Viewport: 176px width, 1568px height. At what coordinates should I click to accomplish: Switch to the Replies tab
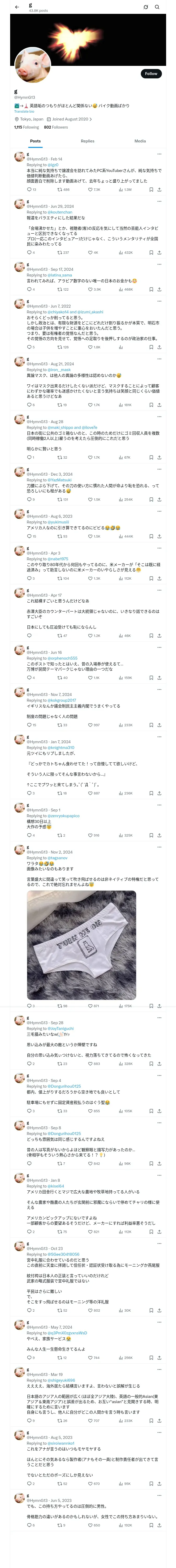click(x=87, y=141)
